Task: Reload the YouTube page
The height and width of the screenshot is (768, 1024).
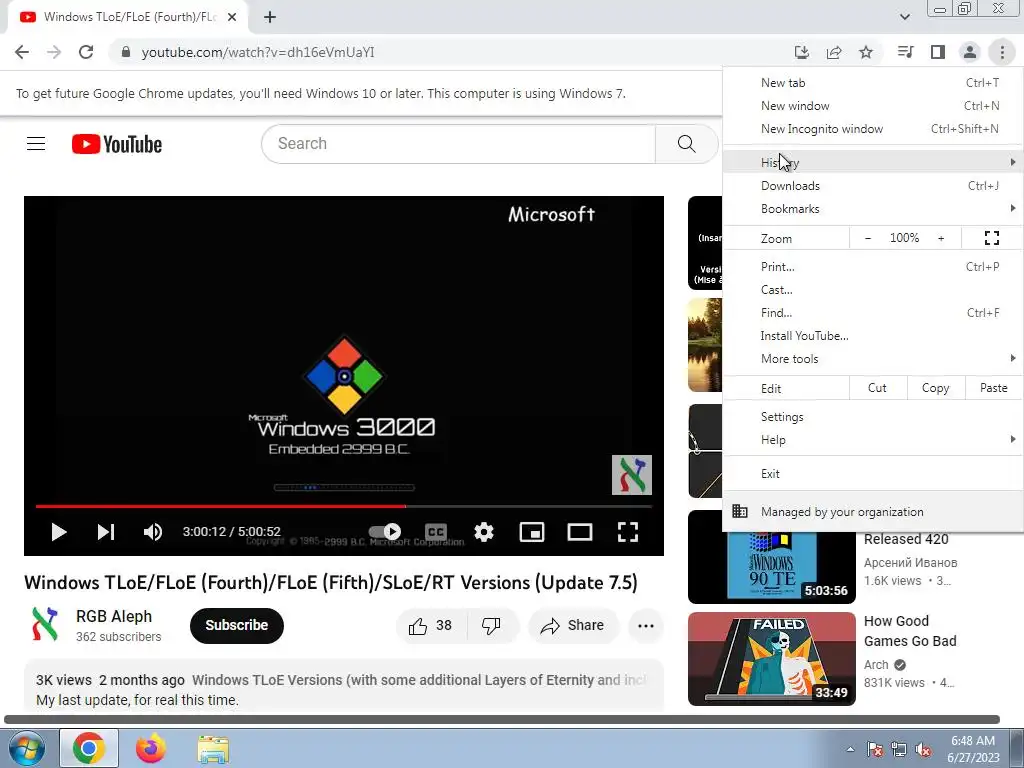Action: 86,52
